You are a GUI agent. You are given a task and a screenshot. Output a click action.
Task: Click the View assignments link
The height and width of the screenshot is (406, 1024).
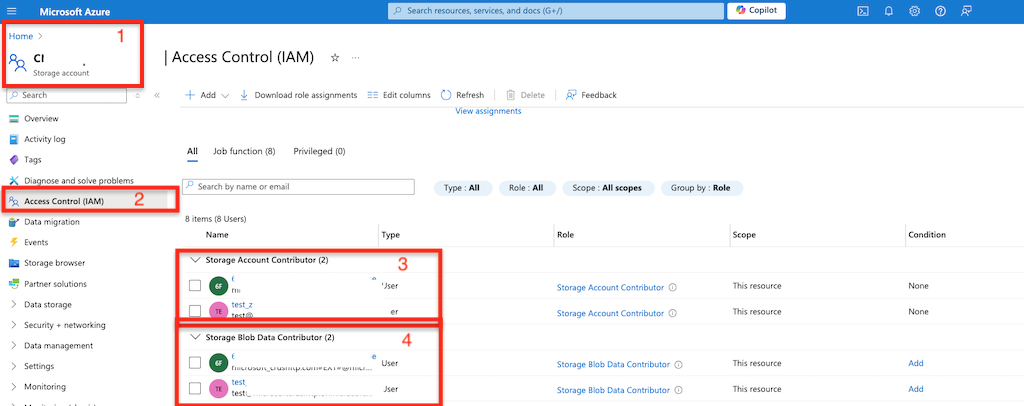click(488, 111)
